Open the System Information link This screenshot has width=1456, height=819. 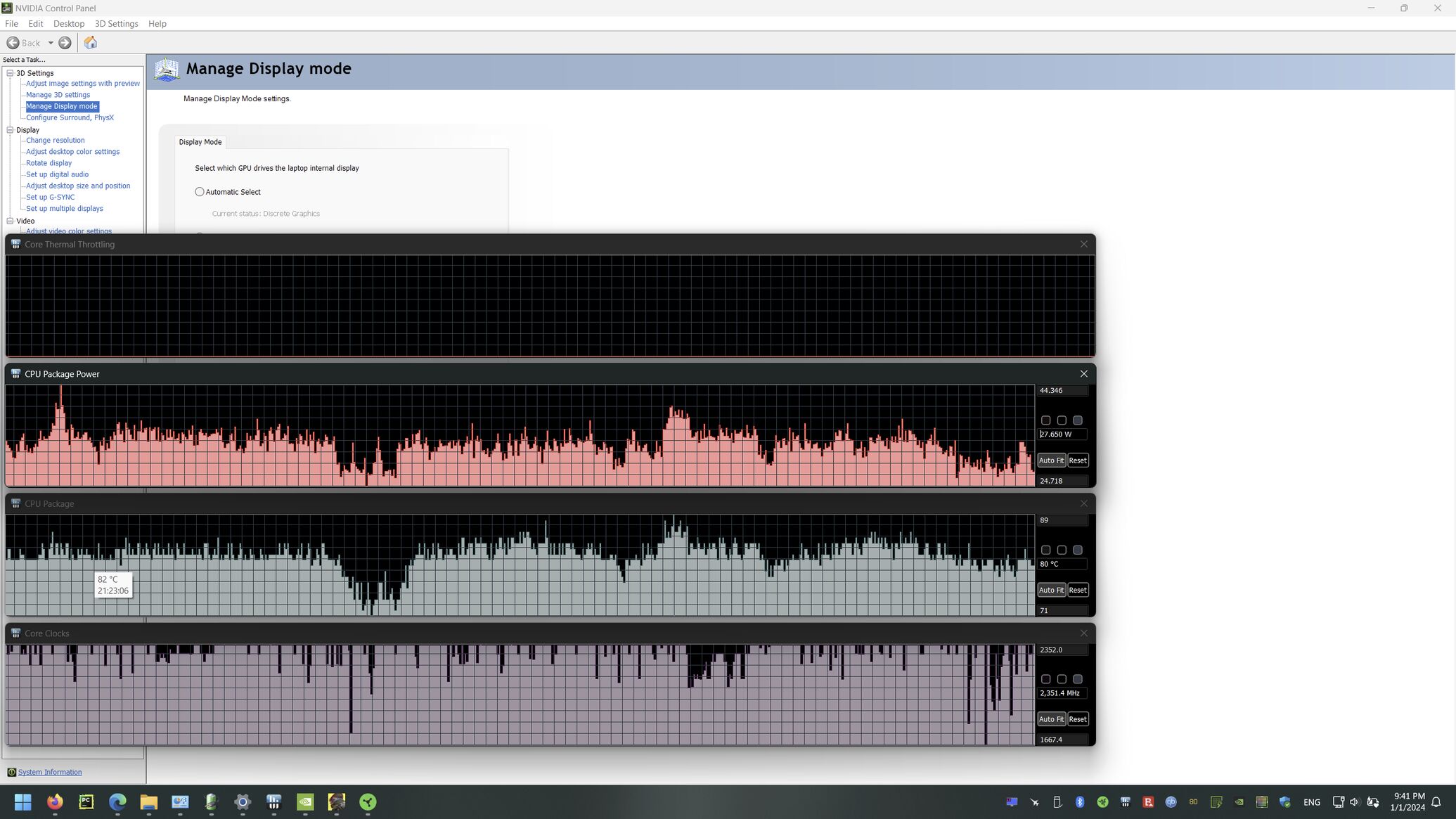point(50,772)
